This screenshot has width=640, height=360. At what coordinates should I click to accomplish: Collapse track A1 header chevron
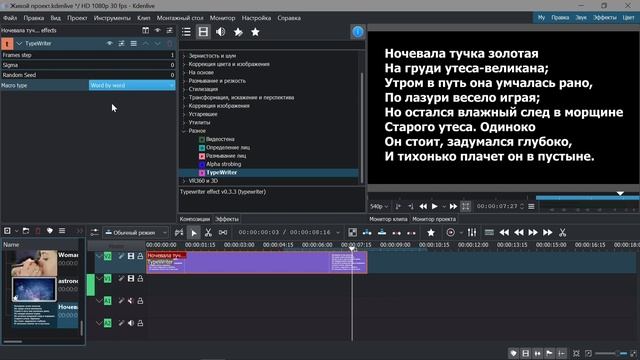(98, 301)
